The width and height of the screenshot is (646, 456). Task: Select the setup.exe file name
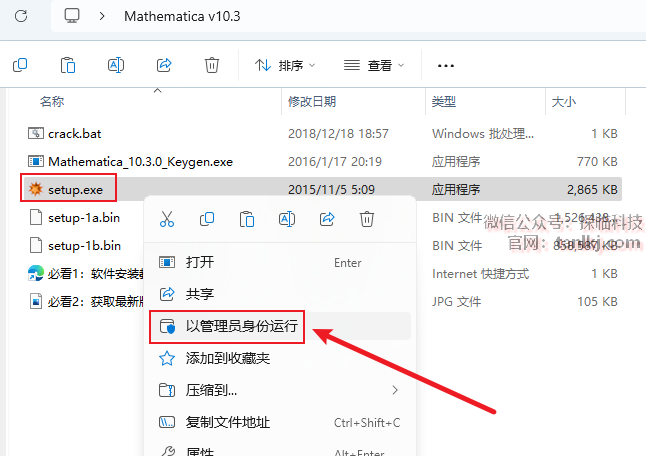click(x=75, y=190)
